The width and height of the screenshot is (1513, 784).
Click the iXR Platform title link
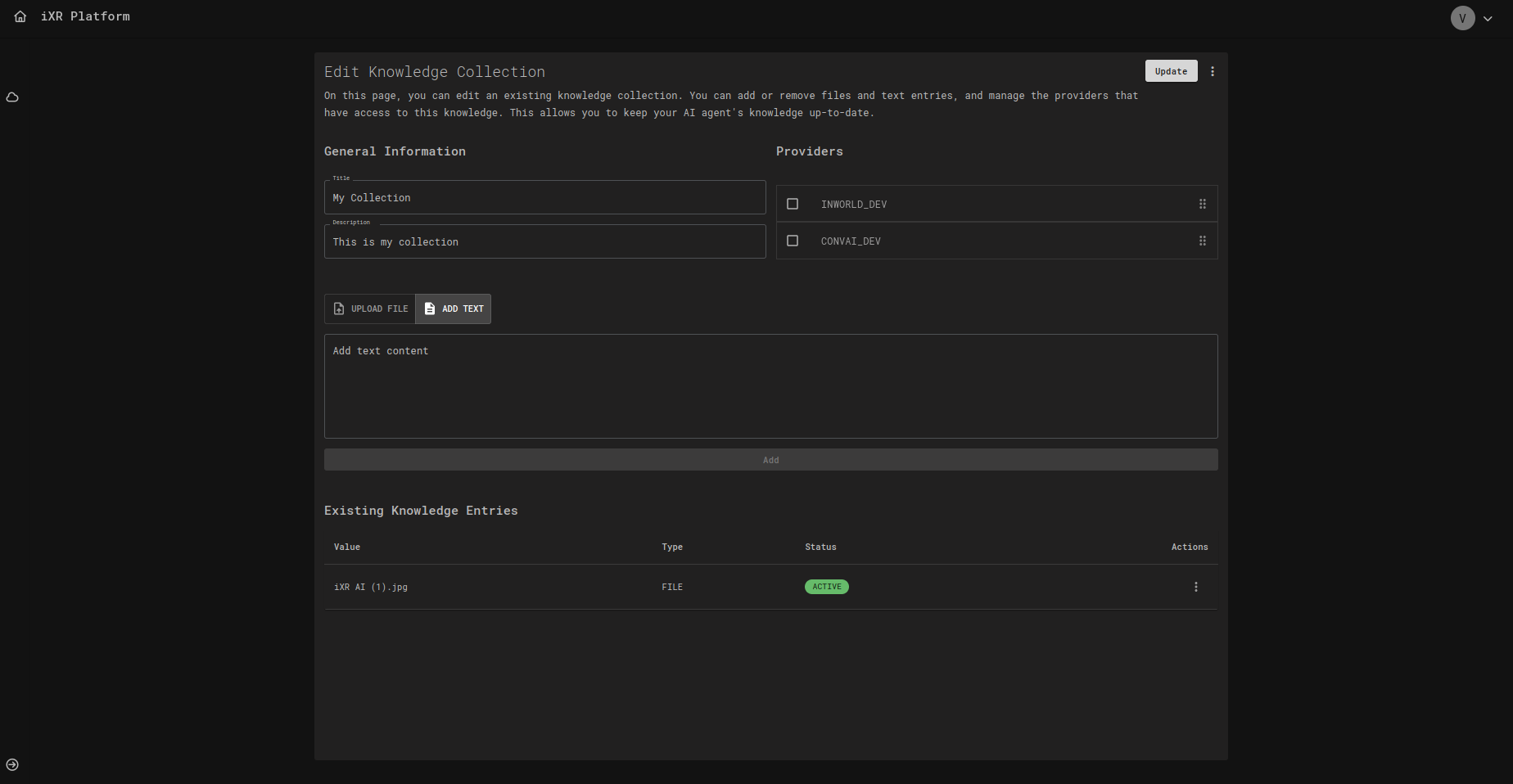coord(85,16)
